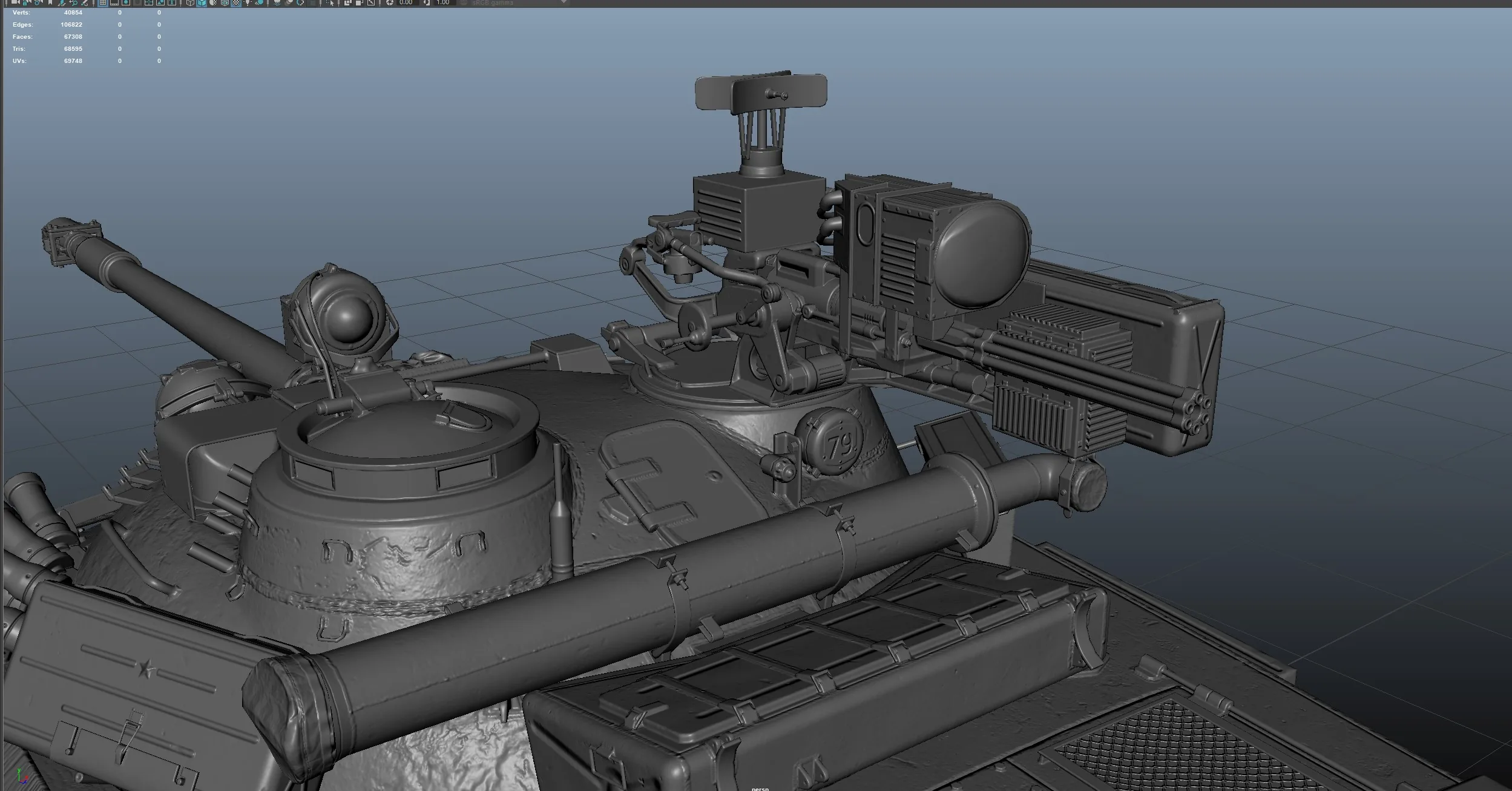Viewport: 1512px width, 791px height.
Task: Click the Tris: label in the poly count HUD
Action: [19, 48]
